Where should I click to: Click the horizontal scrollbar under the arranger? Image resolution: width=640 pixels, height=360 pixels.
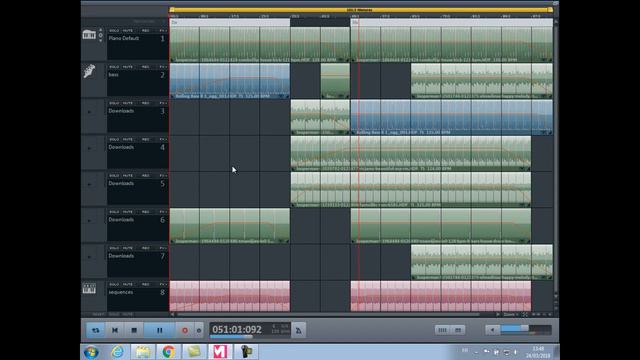tap(328, 314)
